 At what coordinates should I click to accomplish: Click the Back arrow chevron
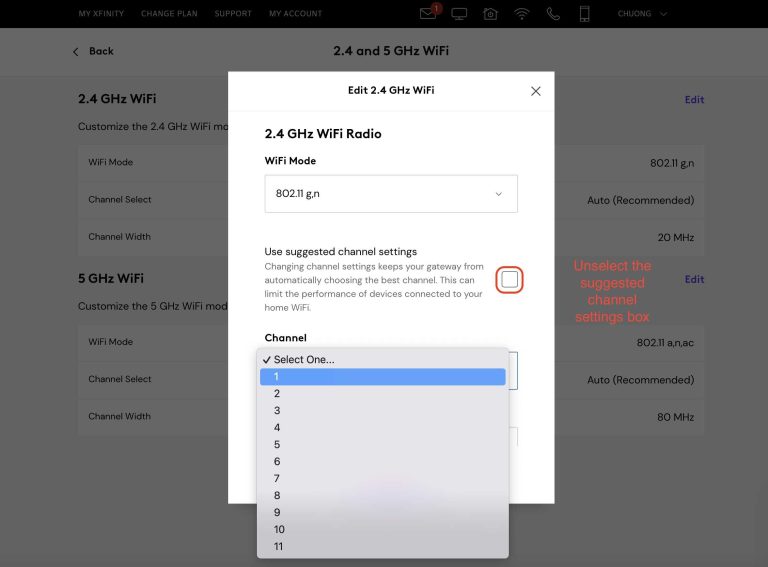pos(75,51)
